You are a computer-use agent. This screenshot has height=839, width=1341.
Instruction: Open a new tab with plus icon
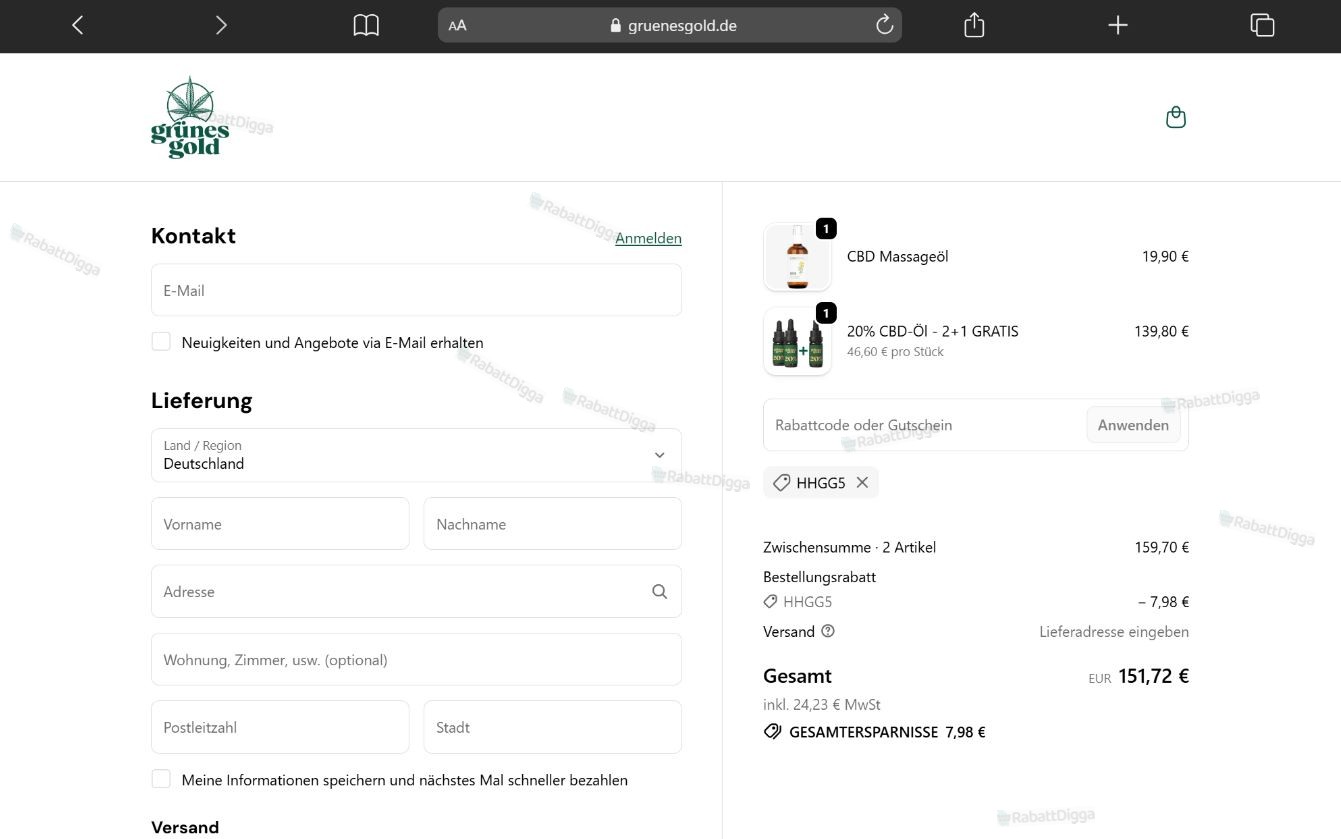click(1118, 25)
